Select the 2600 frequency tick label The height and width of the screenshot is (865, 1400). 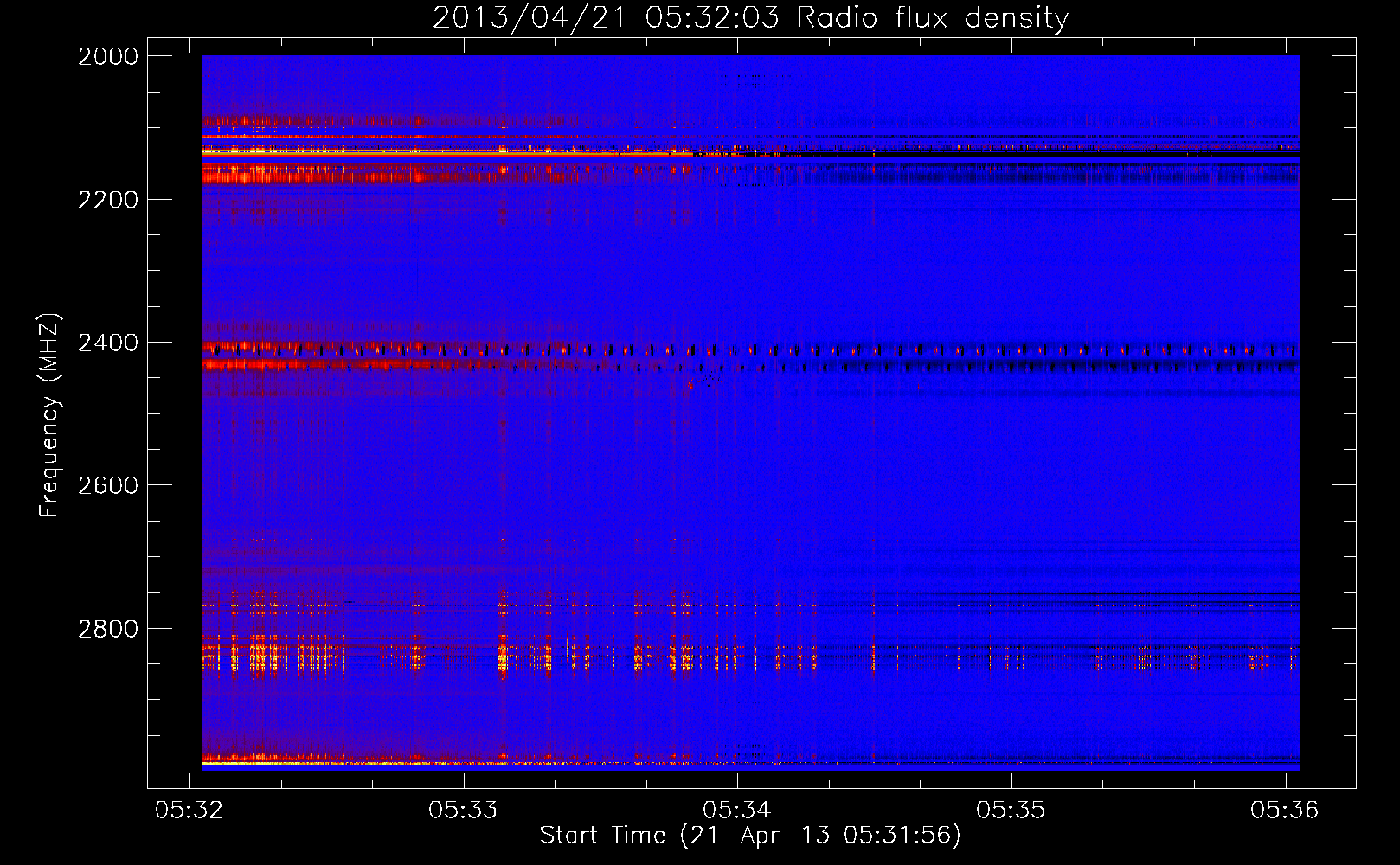(108, 485)
